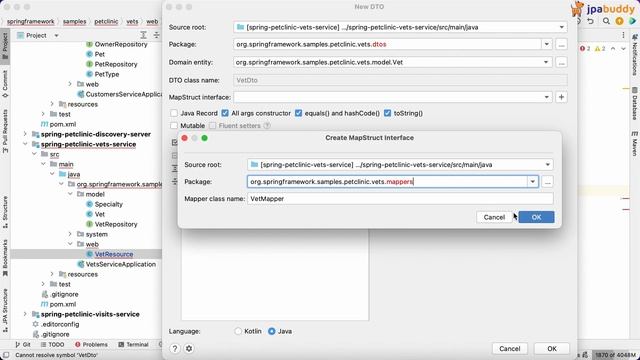Image resolution: width=640 pixels, height=360 pixels.
Task: Click OK in New DTO dialog
Action: tap(552, 349)
